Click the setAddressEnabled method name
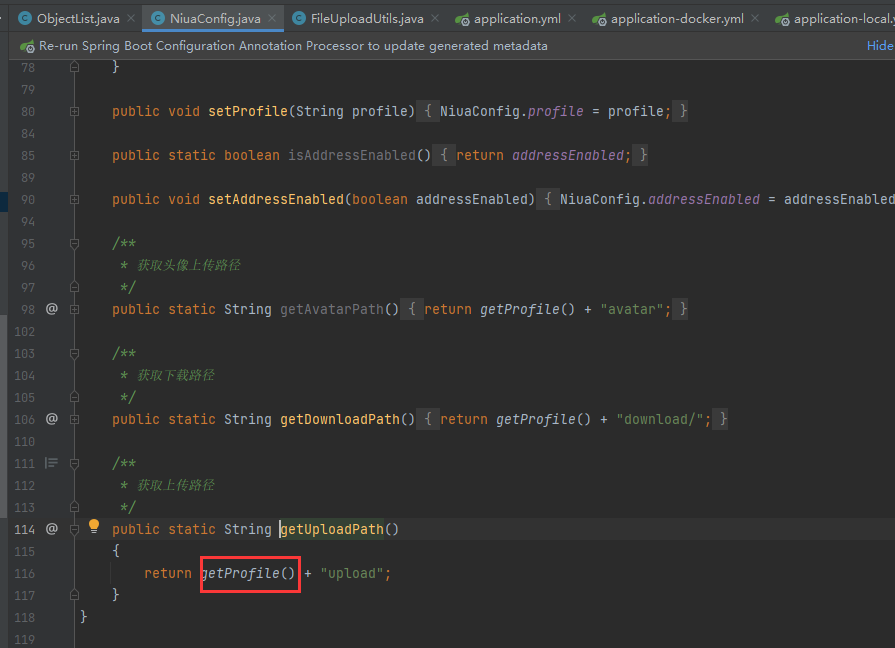The height and width of the screenshot is (648, 895). coord(276,199)
